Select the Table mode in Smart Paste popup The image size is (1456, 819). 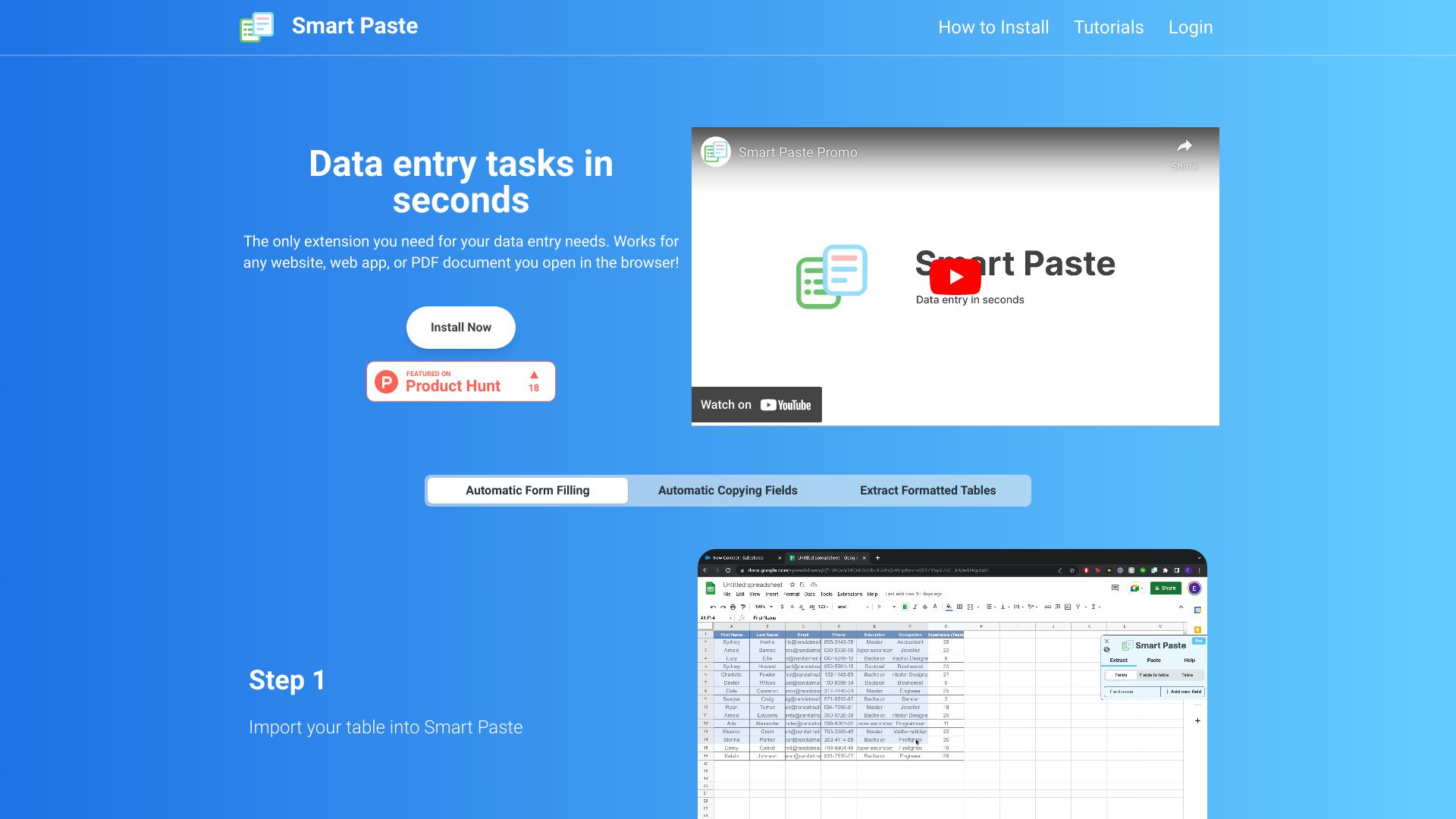(1187, 675)
